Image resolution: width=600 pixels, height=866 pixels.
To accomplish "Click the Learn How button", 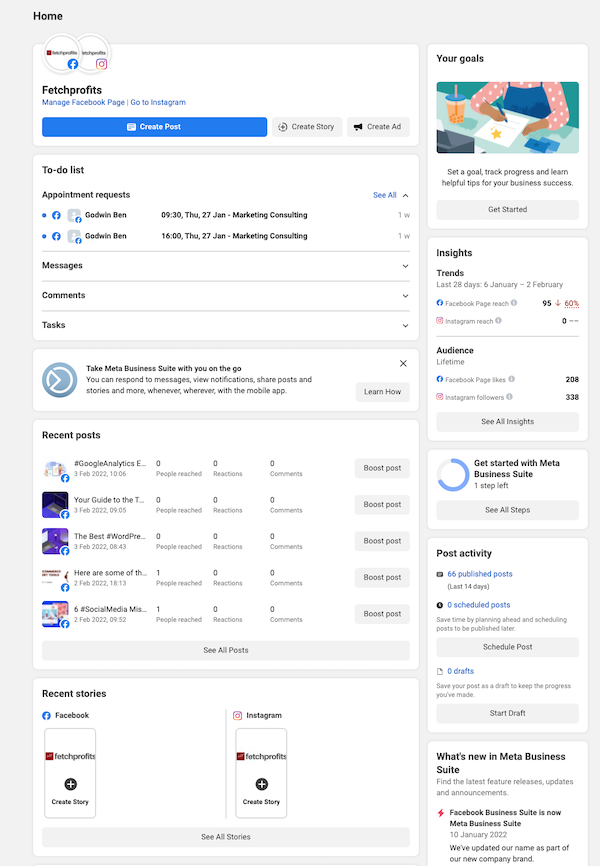I will pyautogui.click(x=382, y=392).
